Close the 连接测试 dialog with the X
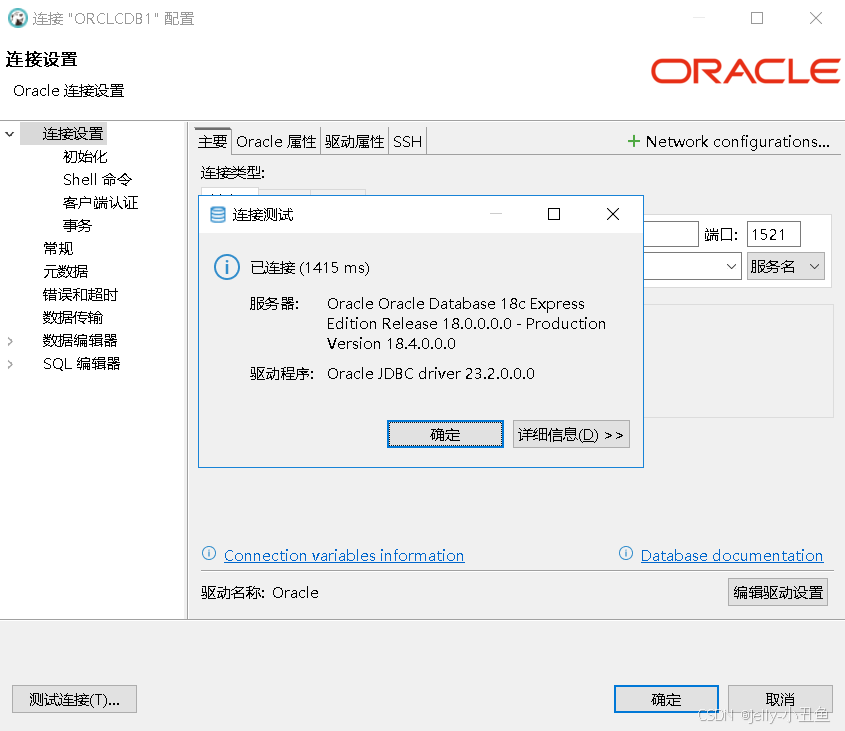Viewport: 845px width, 731px height. coord(613,214)
